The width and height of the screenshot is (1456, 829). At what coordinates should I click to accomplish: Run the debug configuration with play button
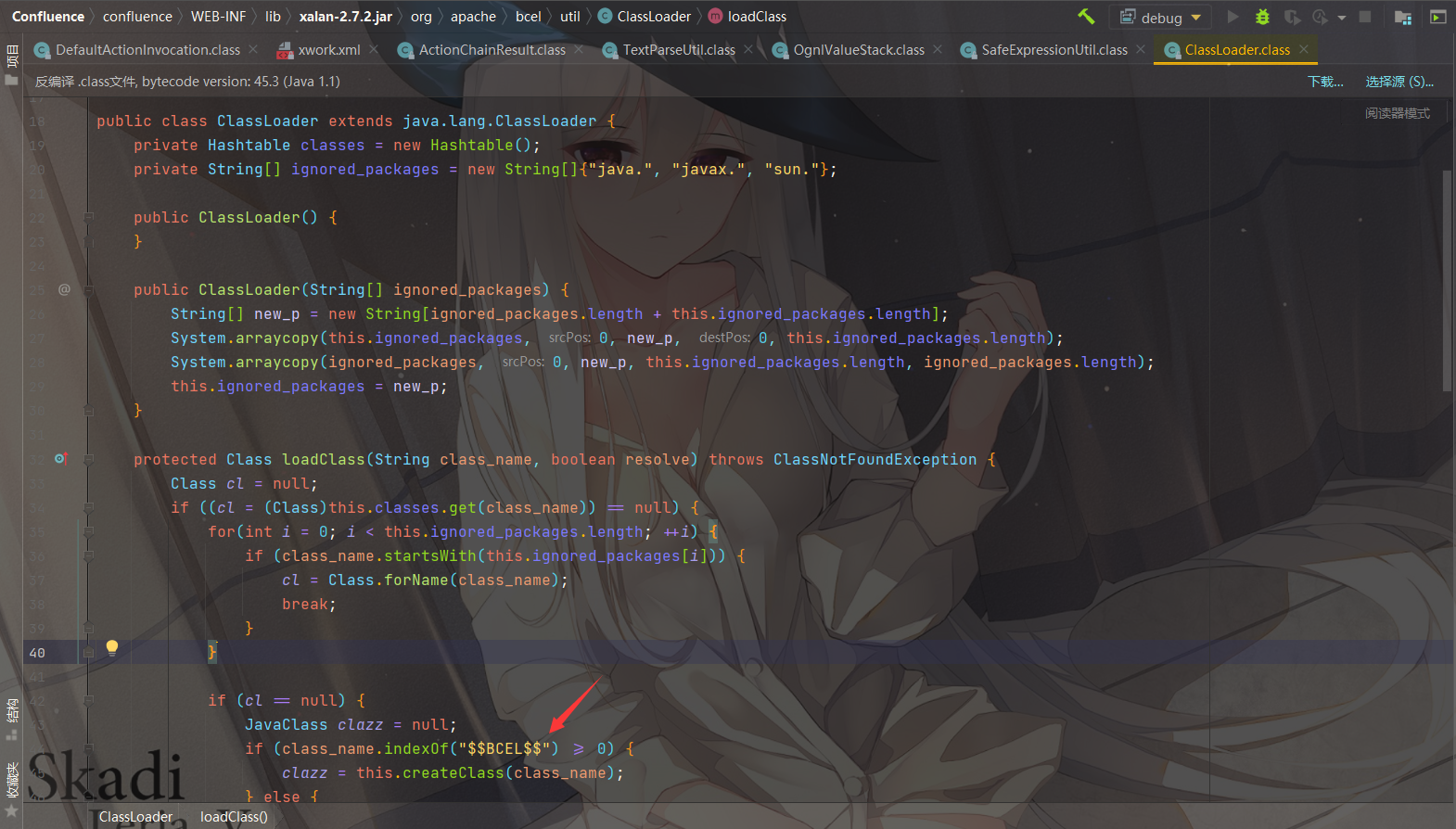coord(1232,17)
